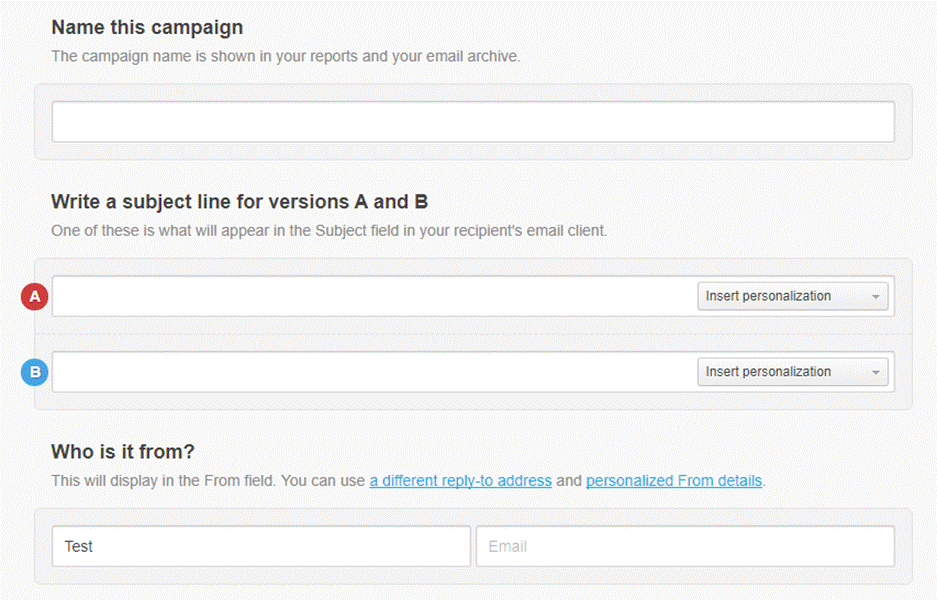937x600 pixels.
Task: Click the caret arrow on version B's dropdown
Action: click(875, 373)
